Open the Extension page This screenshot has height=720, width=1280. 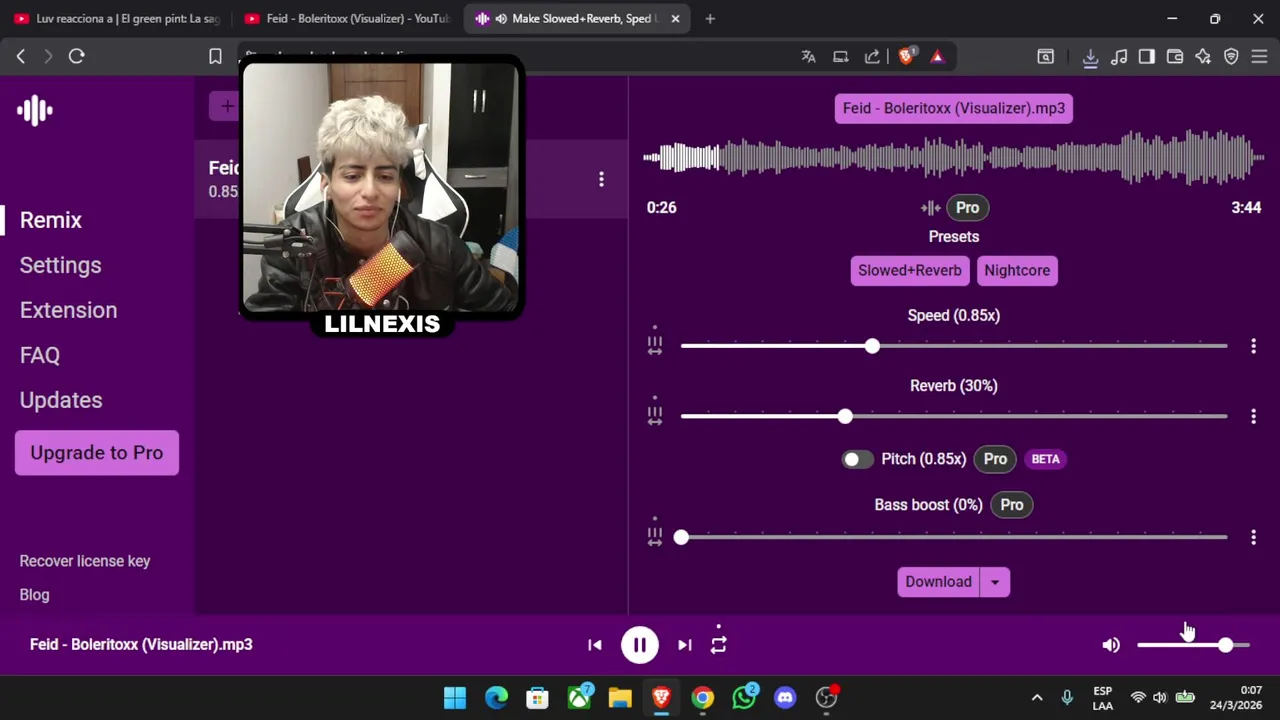click(69, 310)
